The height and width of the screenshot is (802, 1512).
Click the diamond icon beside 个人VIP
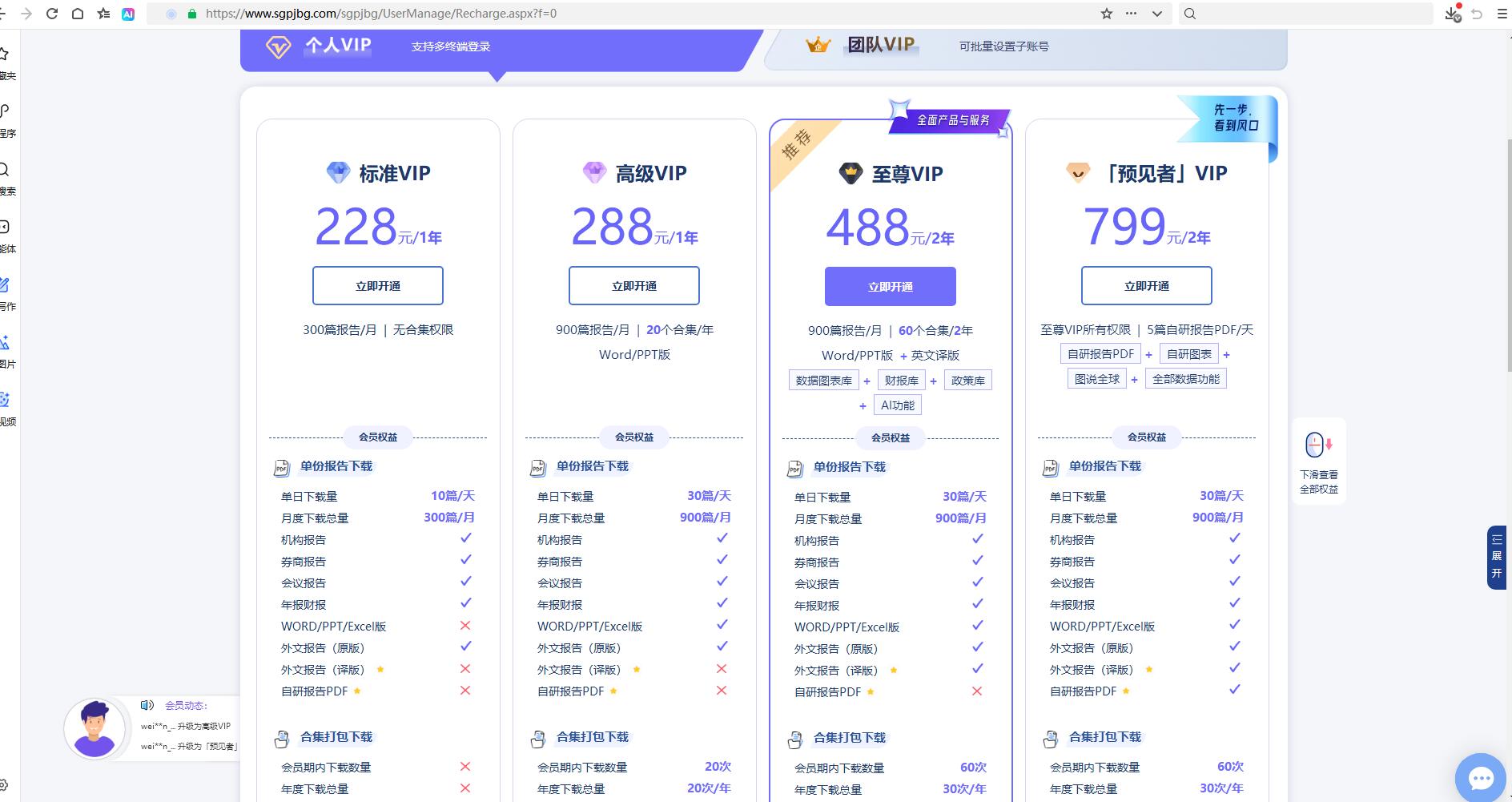[x=278, y=46]
